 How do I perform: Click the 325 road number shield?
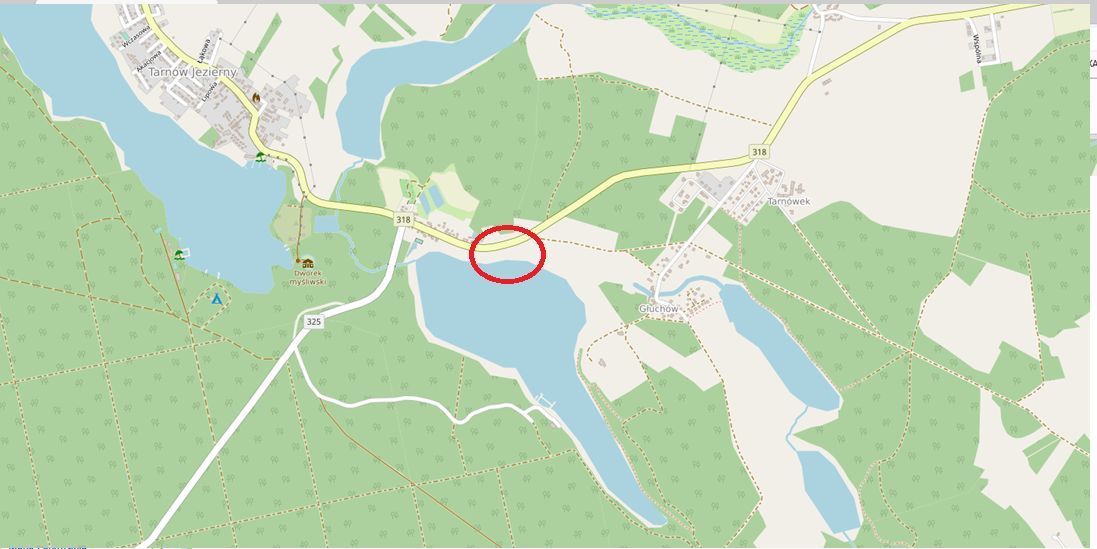pos(313,321)
